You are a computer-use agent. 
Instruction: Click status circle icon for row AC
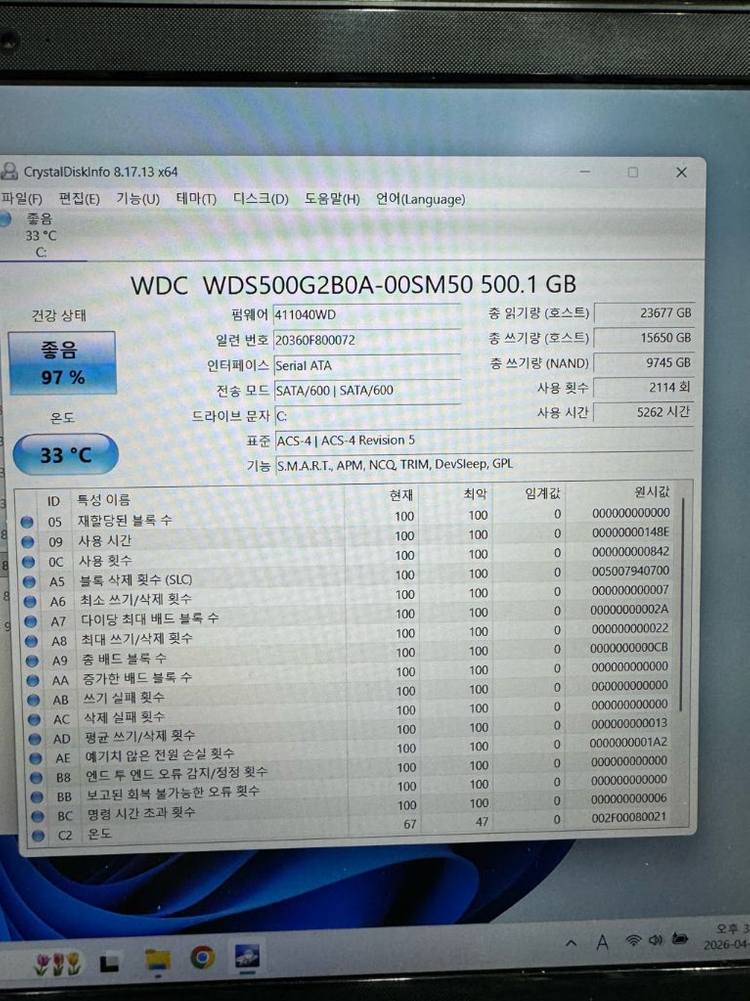click(34, 719)
